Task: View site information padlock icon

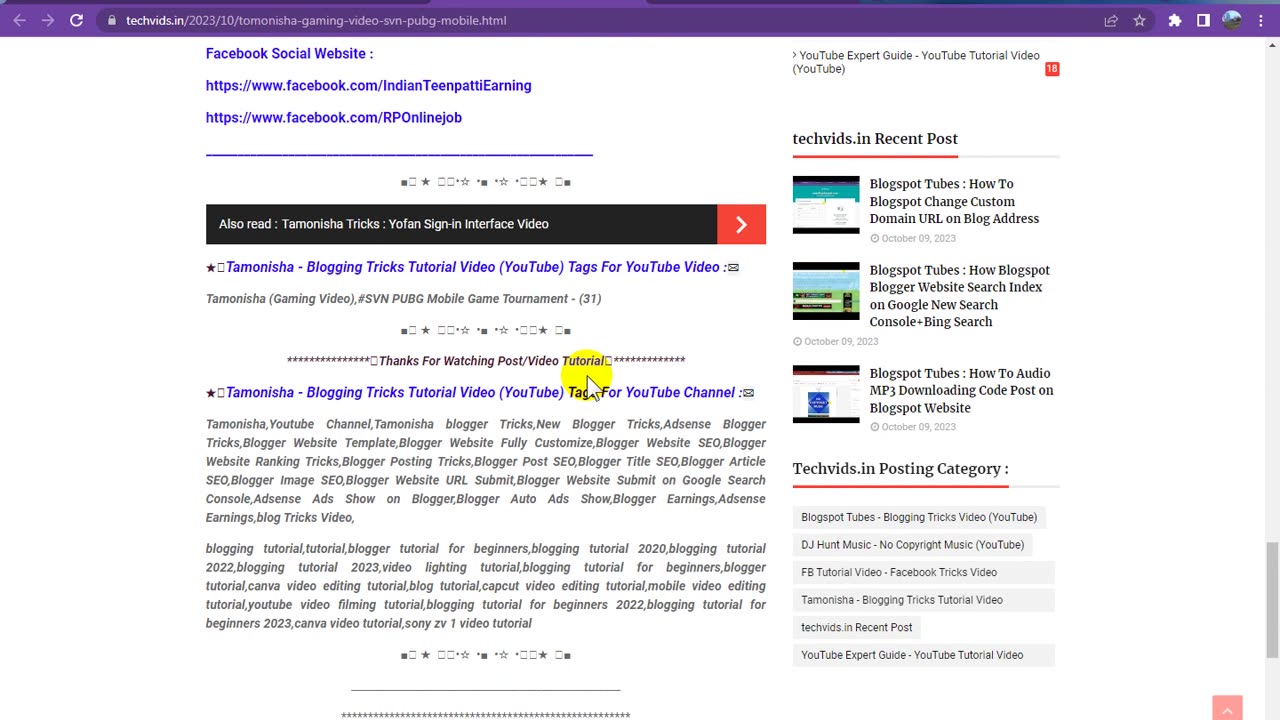Action: tap(111, 20)
